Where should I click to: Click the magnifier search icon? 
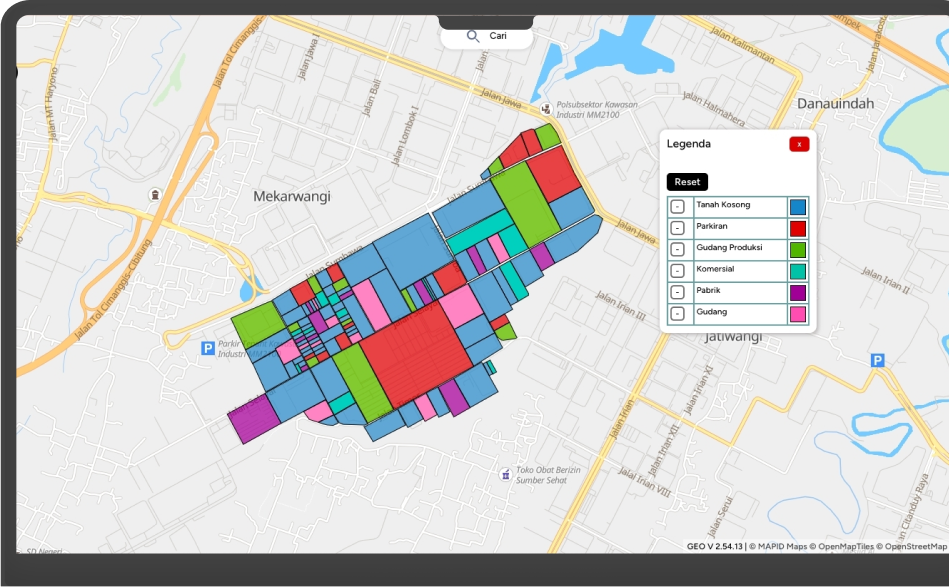(473, 36)
